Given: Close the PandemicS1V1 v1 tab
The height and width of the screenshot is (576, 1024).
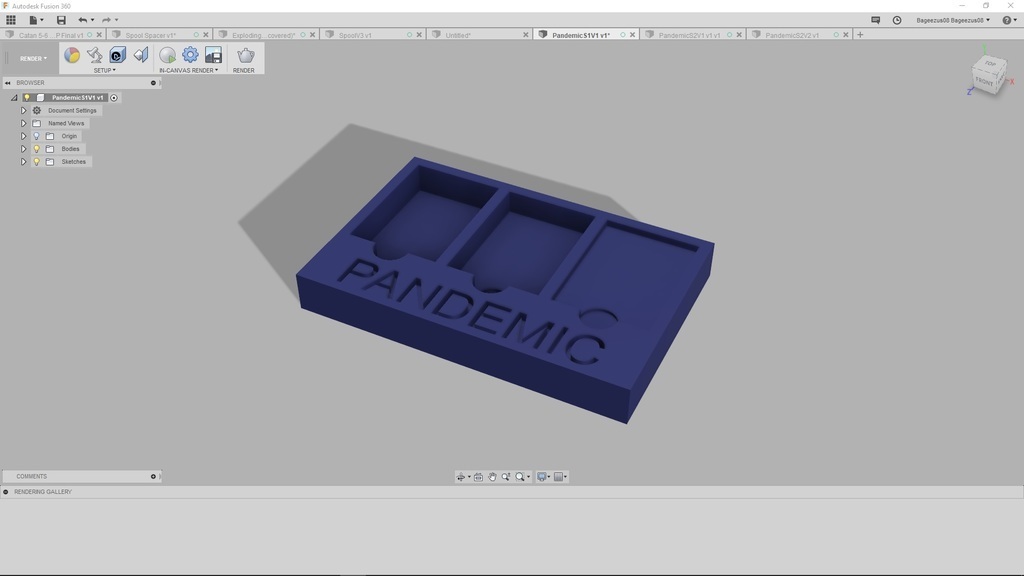Looking at the screenshot, I should click(x=632, y=35).
